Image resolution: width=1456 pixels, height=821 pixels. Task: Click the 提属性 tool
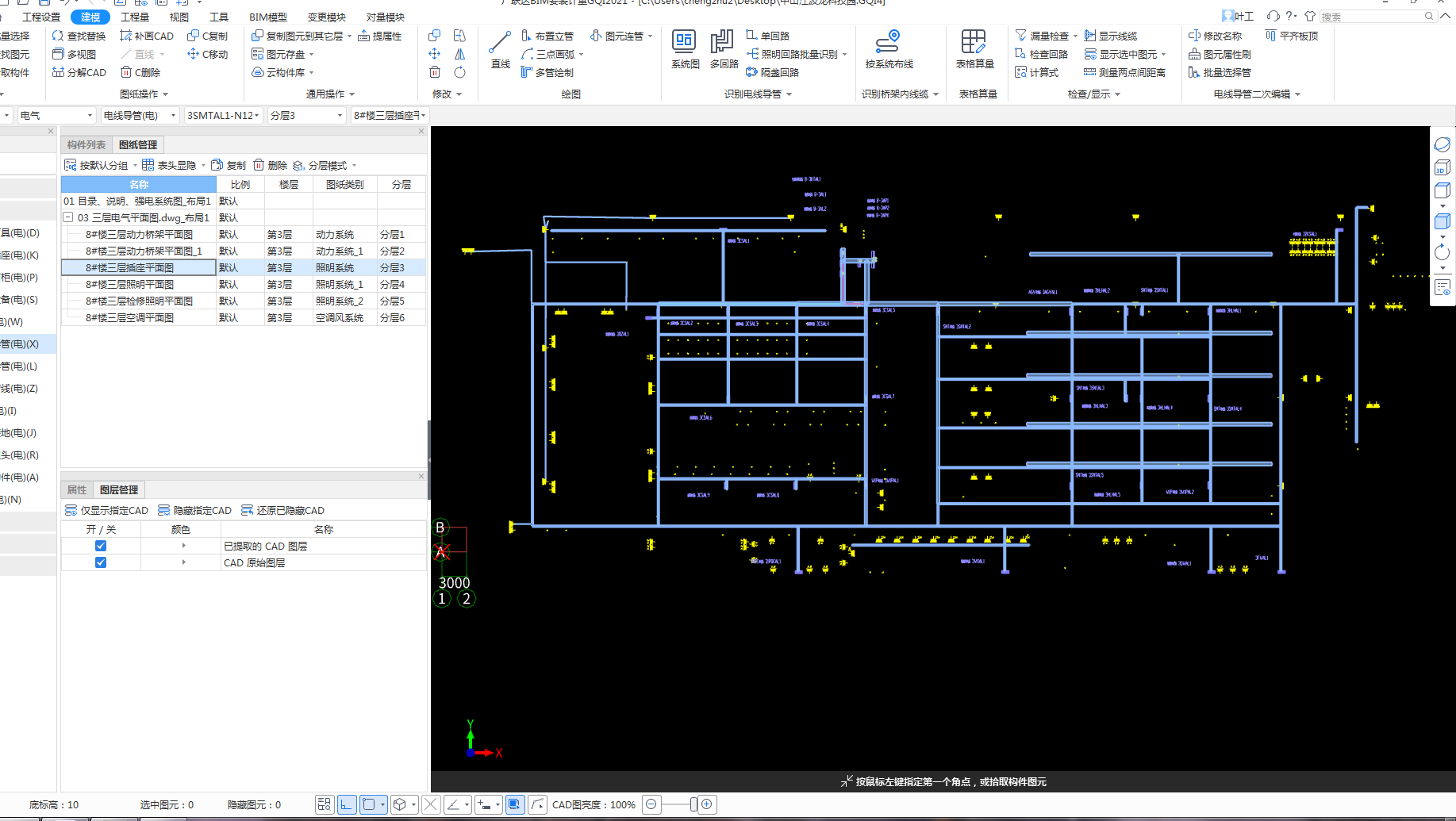[380, 36]
